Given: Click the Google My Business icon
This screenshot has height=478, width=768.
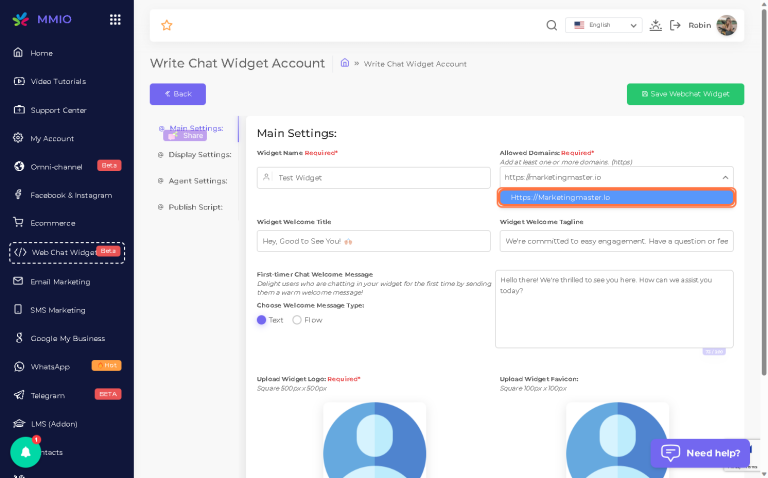Looking at the screenshot, I should pos(19,338).
